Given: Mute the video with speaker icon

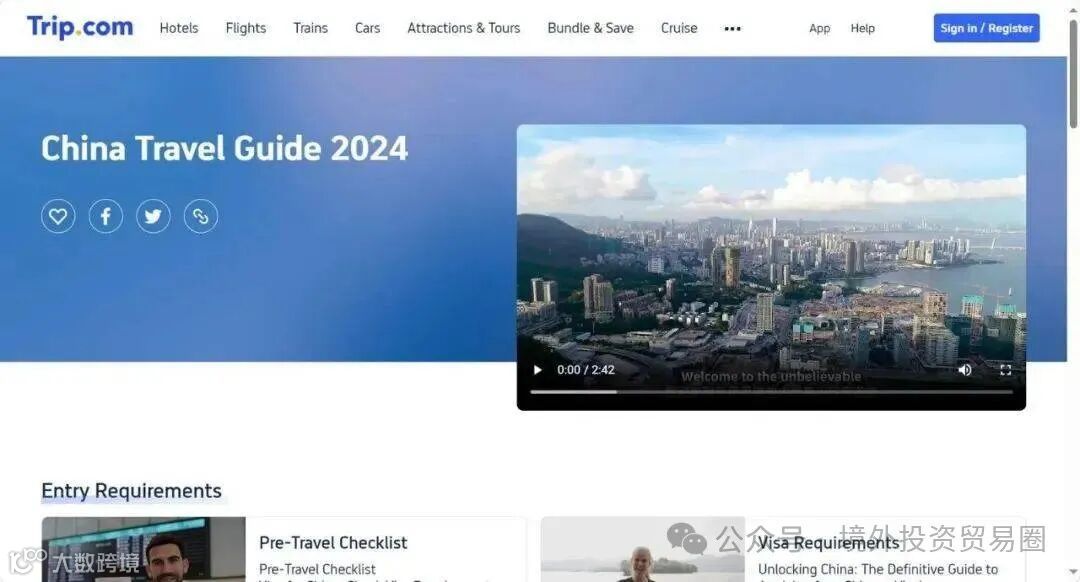Looking at the screenshot, I should [965, 370].
